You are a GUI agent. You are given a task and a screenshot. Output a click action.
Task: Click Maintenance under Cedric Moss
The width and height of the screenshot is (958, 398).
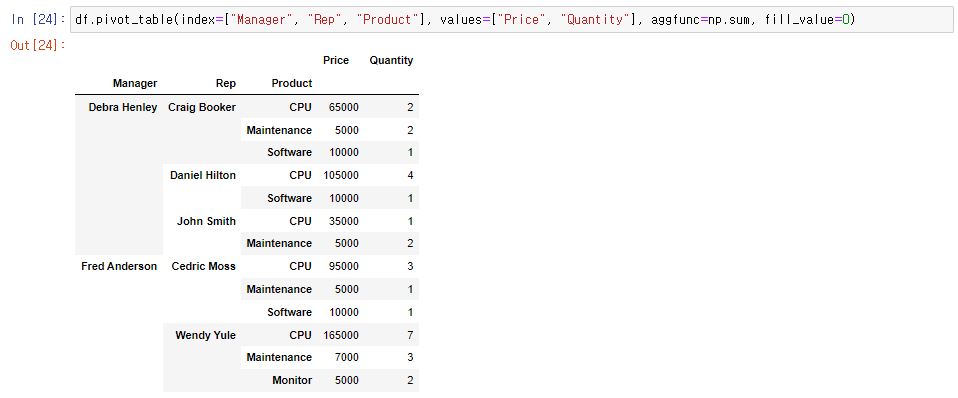[279, 289]
